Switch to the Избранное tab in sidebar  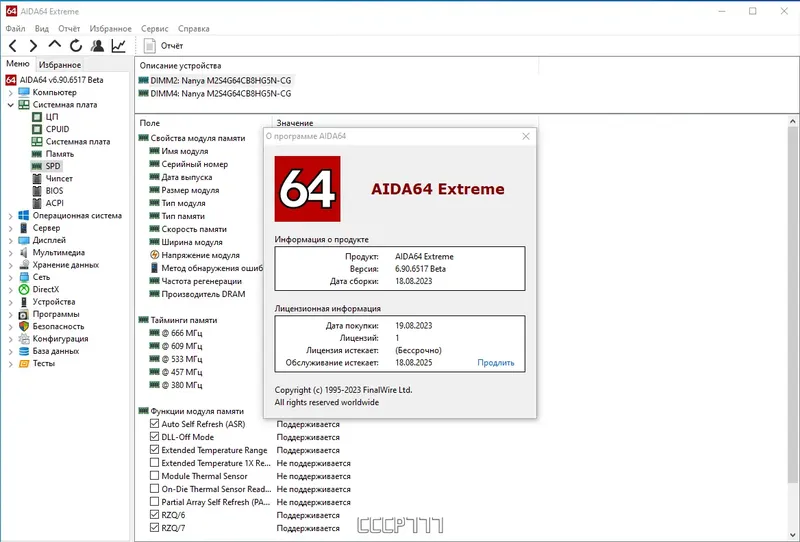(60, 65)
